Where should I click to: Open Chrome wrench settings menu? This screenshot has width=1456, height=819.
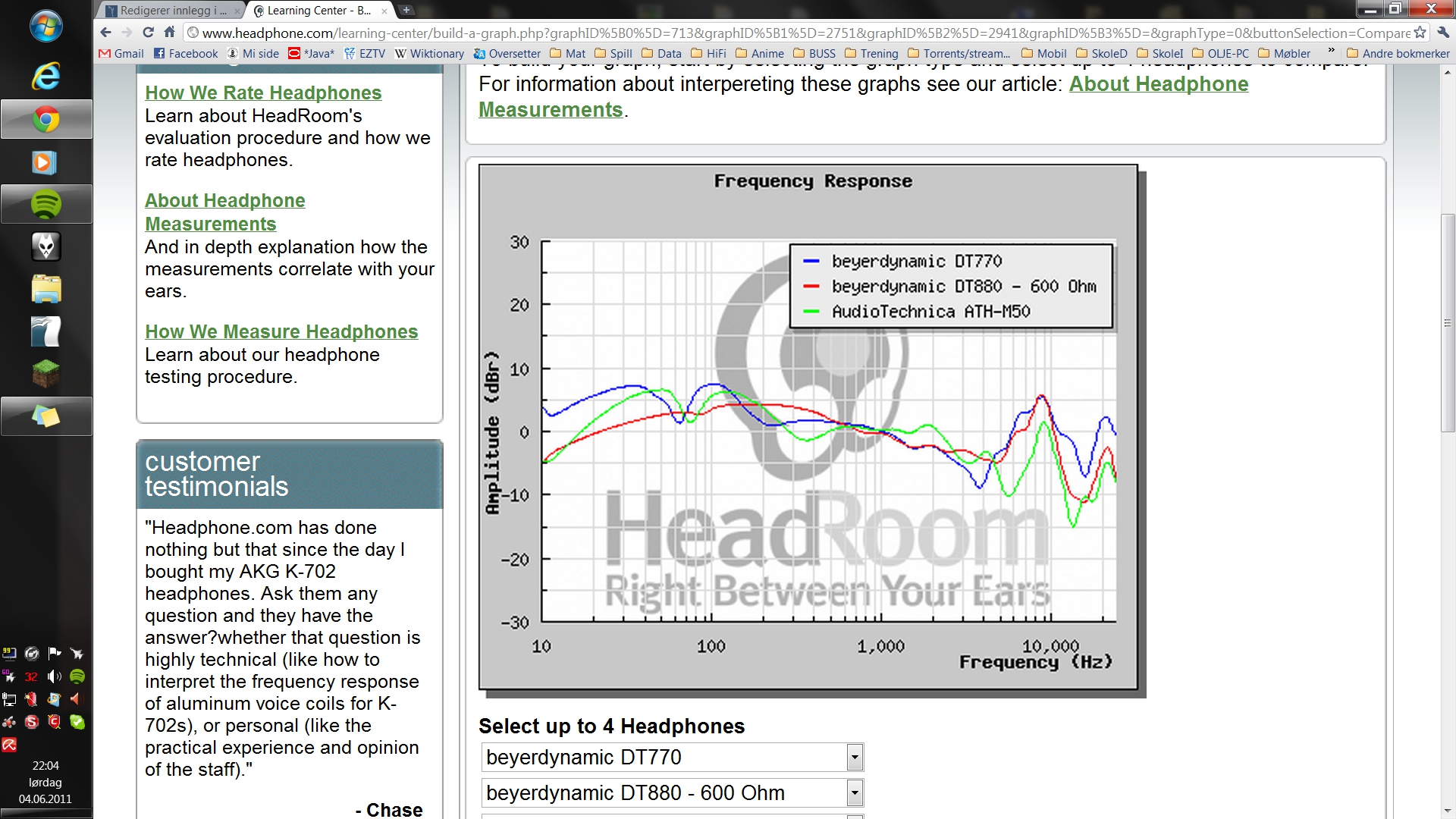click(1443, 33)
